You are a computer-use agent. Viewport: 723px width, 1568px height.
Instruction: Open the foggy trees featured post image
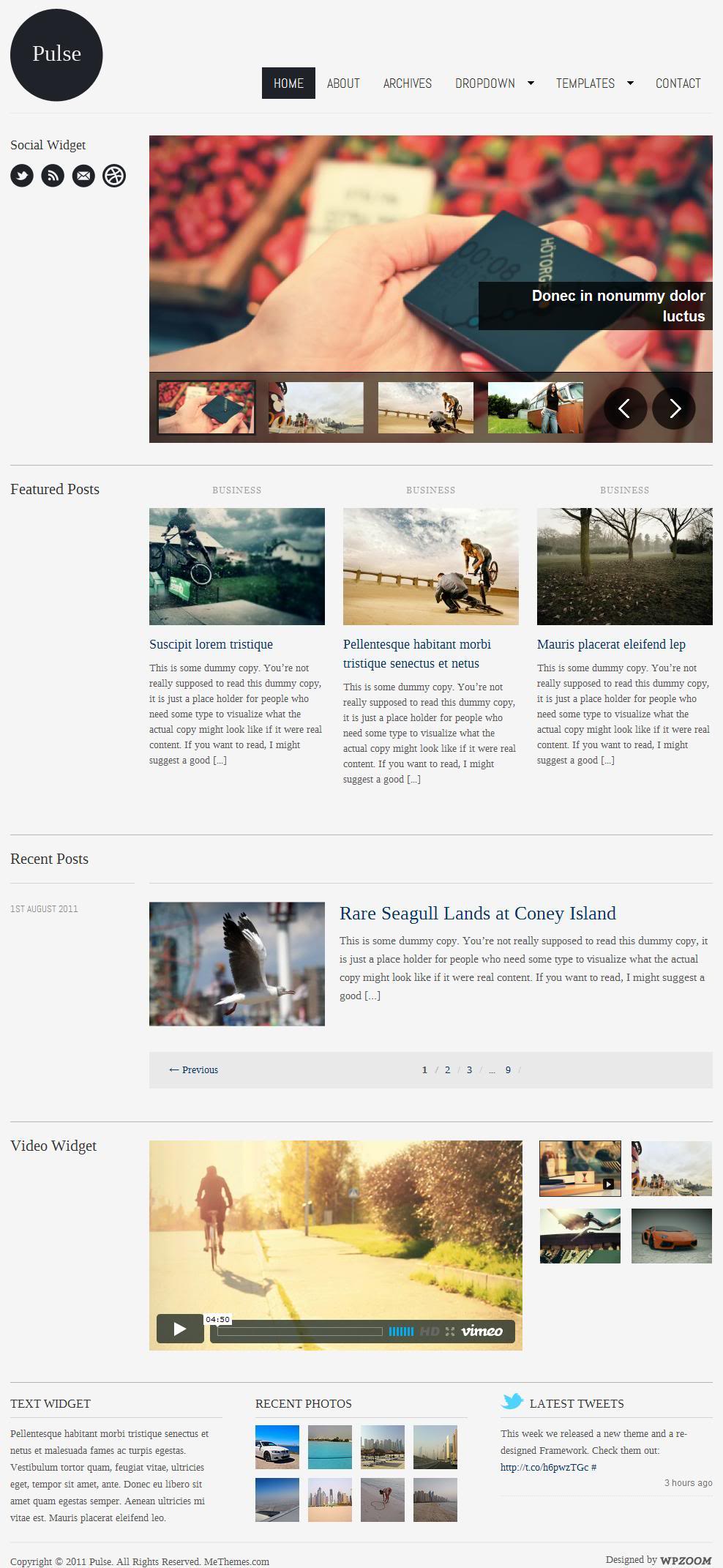coord(625,567)
